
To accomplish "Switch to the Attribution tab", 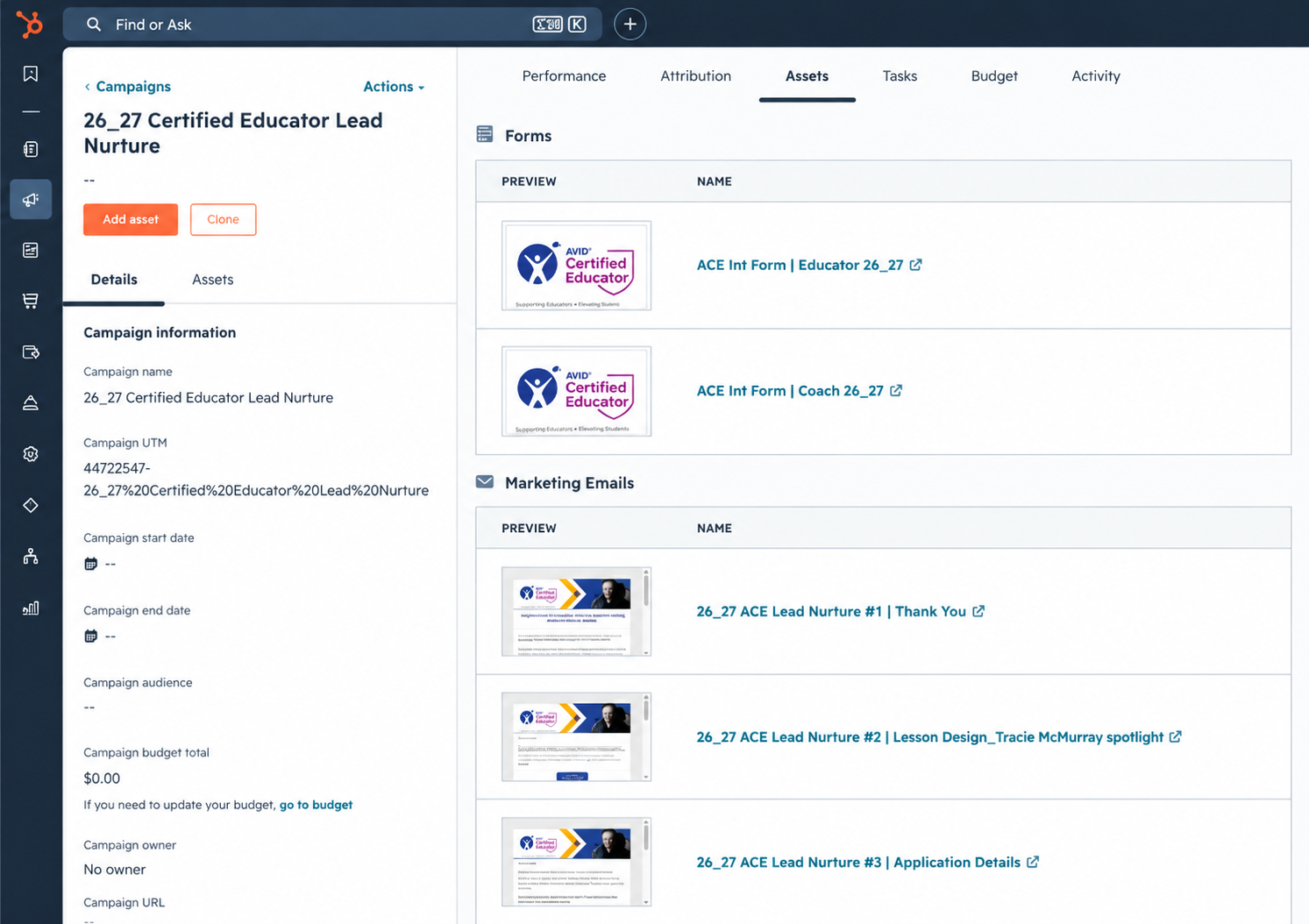I will pyautogui.click(x=695, y=76).
